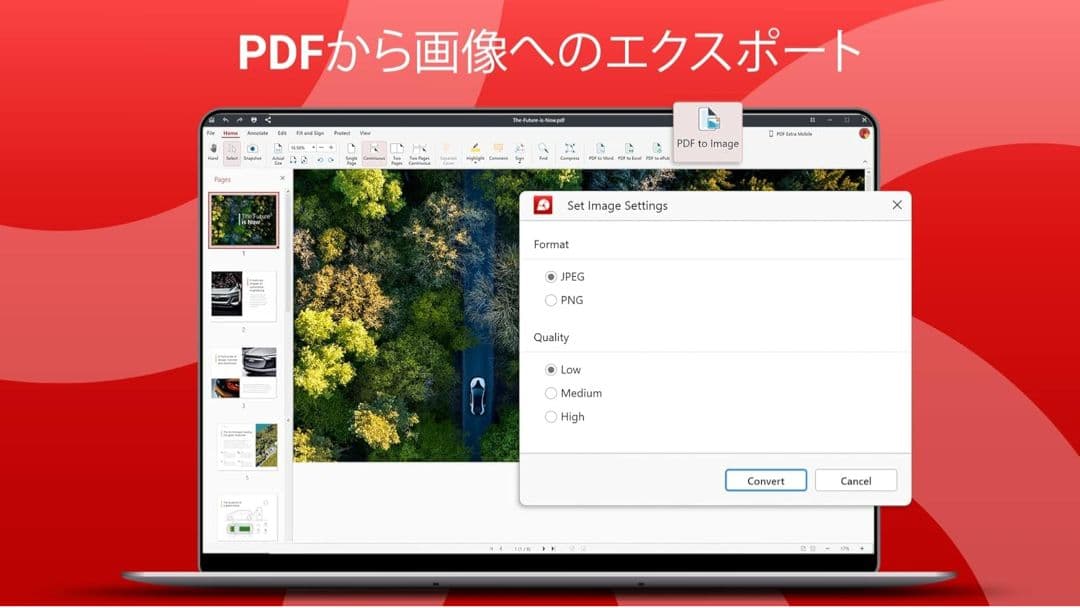Click the Convert button
1080x608 pixels.
click(x=765, y=480)
